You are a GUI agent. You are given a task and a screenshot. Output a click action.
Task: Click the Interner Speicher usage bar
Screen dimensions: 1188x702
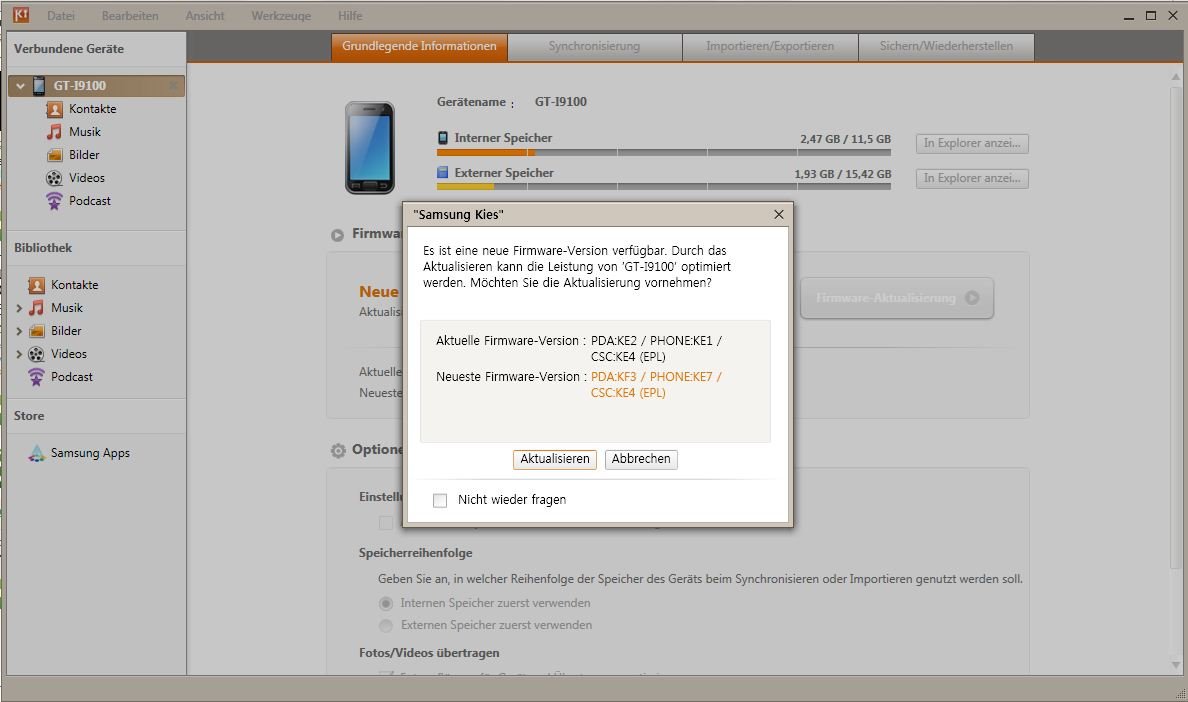point(664,152)
